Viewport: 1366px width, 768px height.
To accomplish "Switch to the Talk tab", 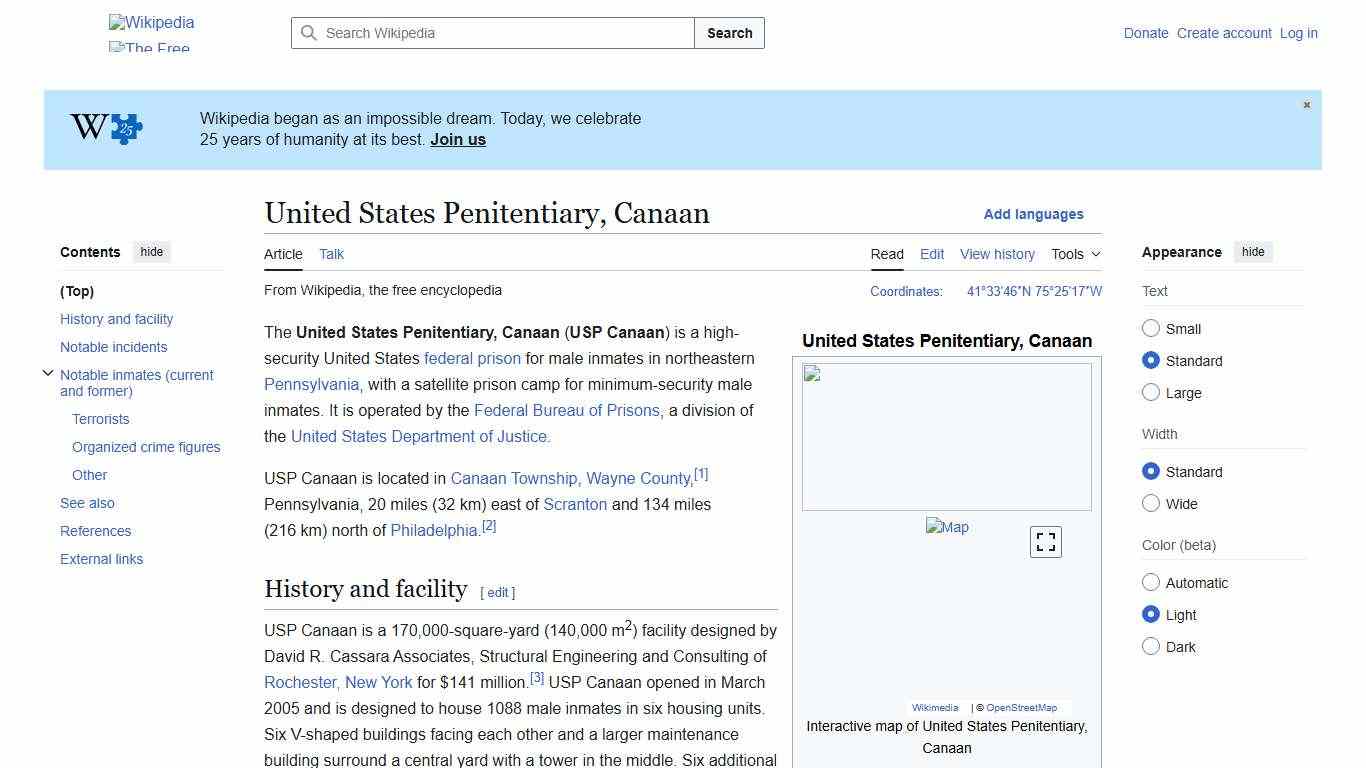I will point(331,254).
